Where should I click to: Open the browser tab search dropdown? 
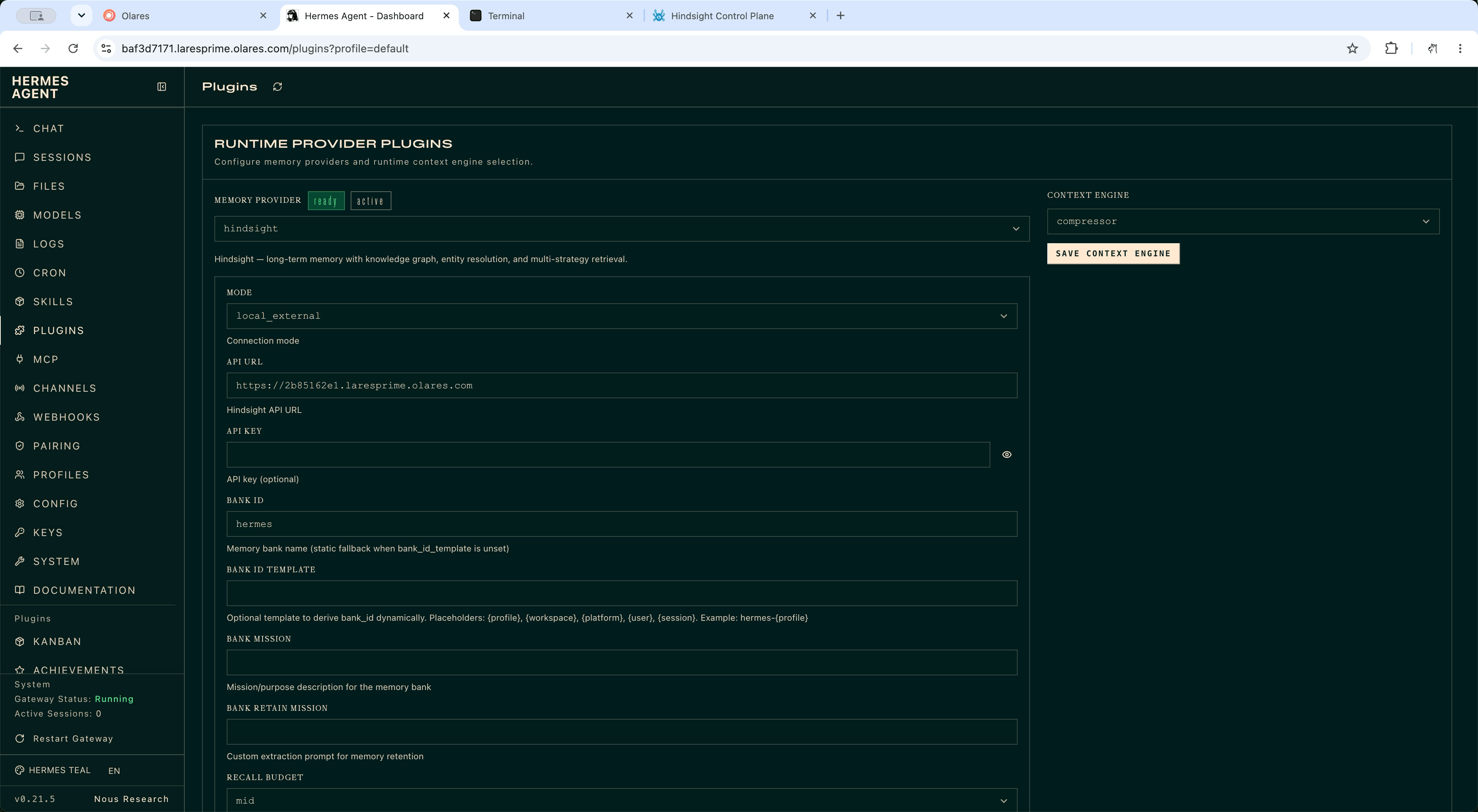tap(82, 15)
